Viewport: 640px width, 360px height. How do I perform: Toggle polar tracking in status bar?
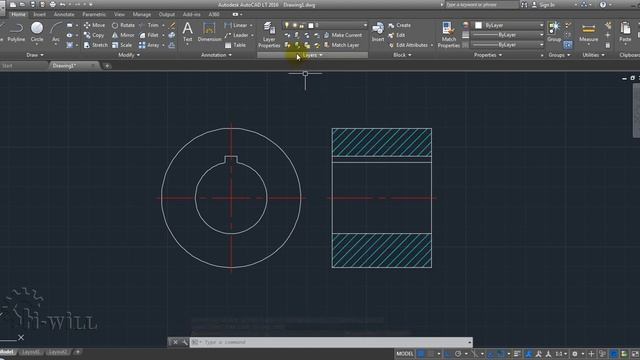[458, 354]
